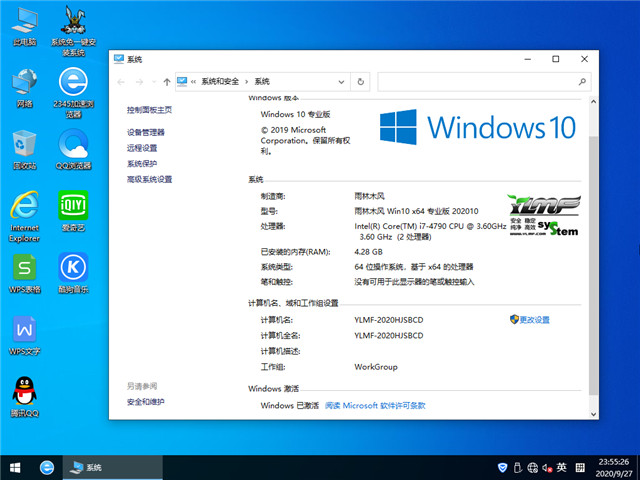
Task: Open 安全和维护 link
Action: [145, 402]
